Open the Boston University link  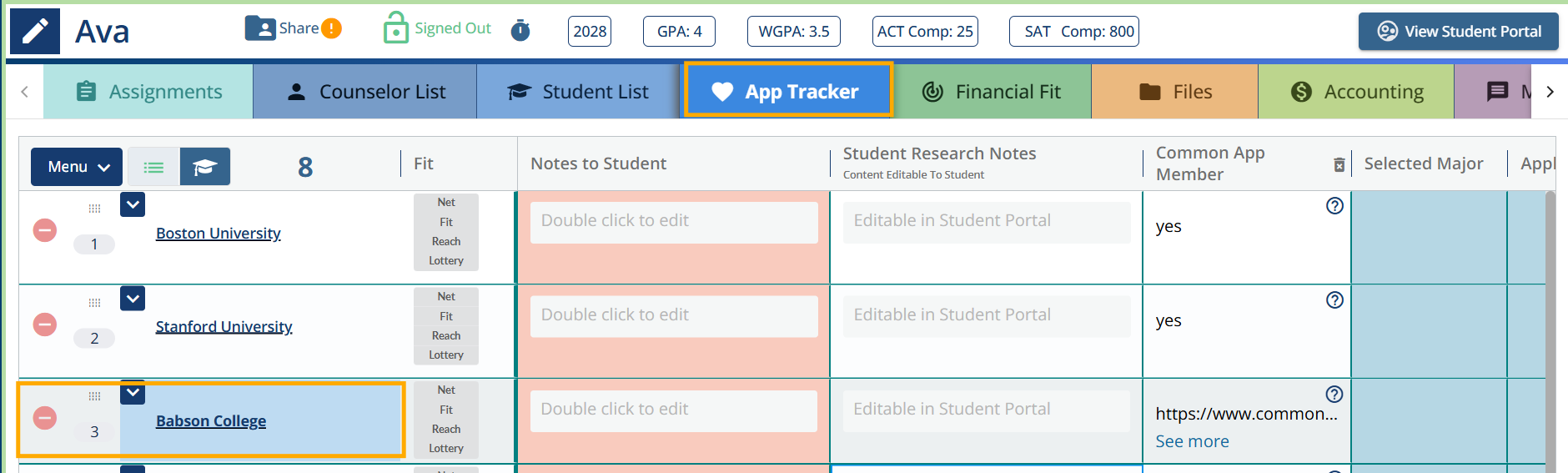[x=219, y=234]
